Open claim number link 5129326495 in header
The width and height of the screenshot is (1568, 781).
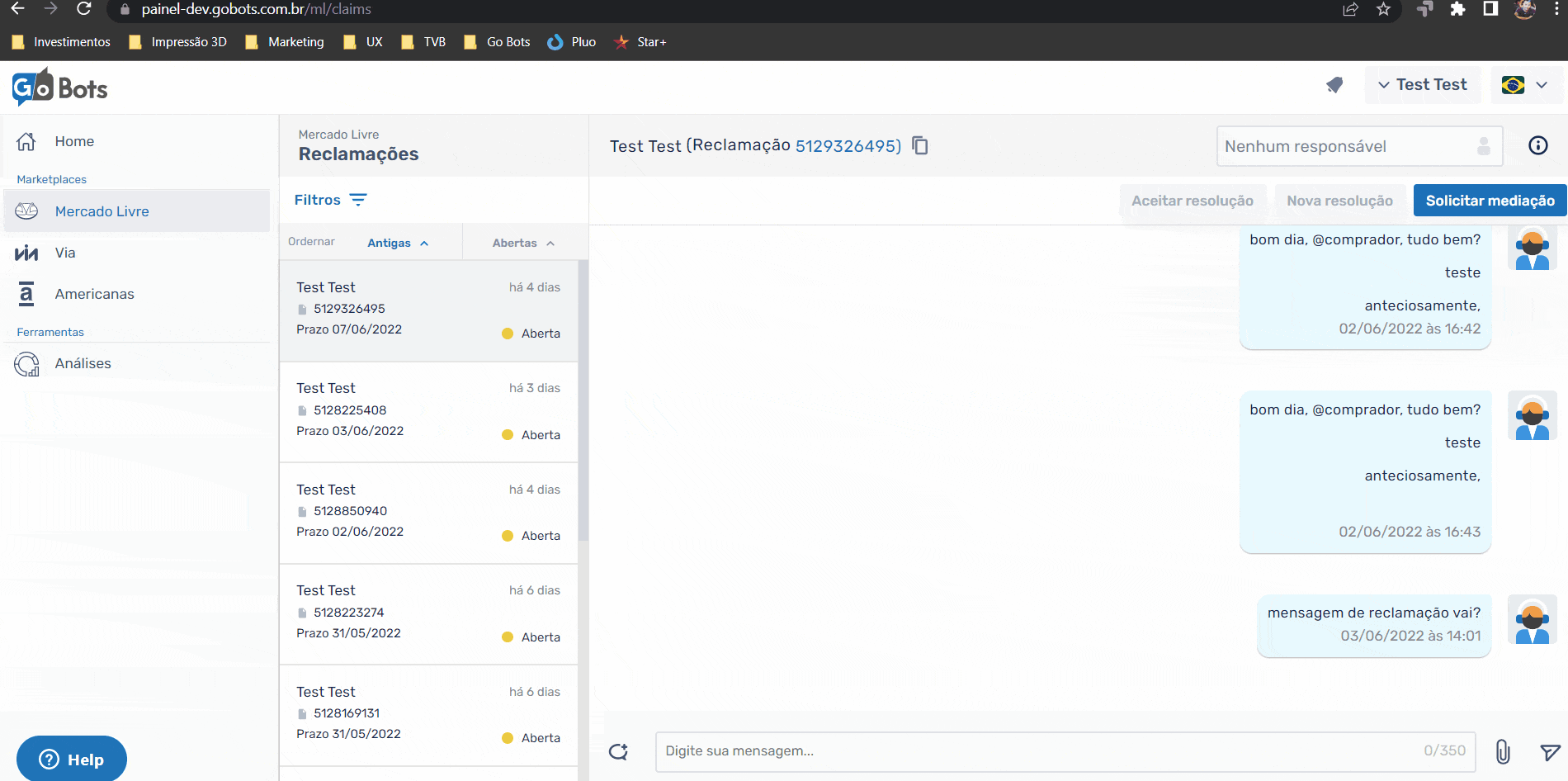[x=848, y=146]
